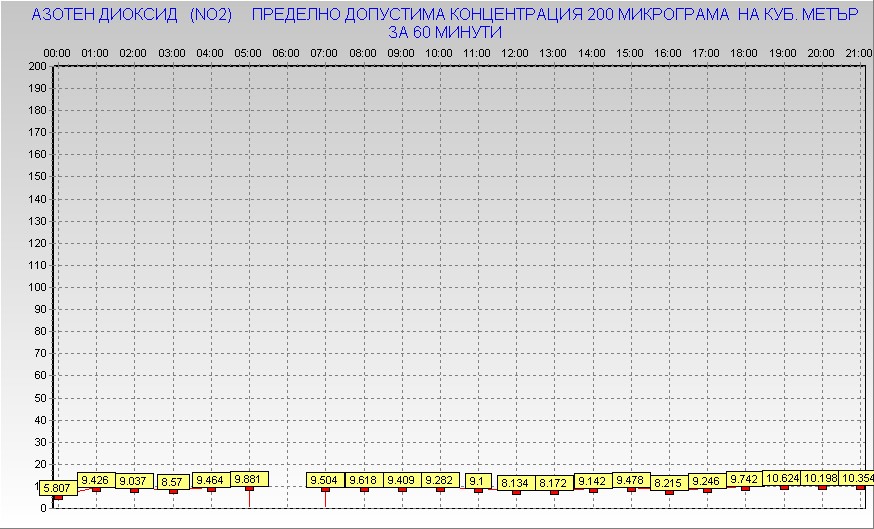Click the 17:00 time axis label

click(706, 52)
